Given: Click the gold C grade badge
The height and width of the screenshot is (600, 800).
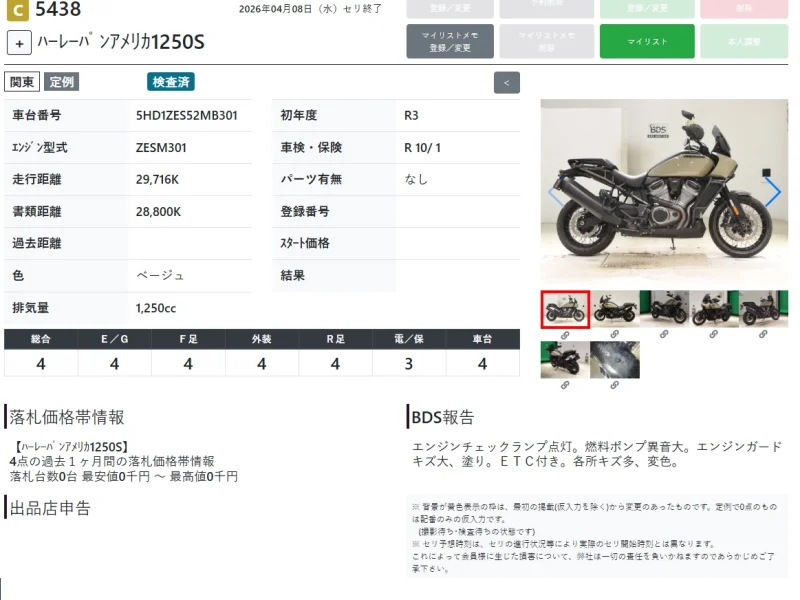Looking at the screenshot, I should click(x=17, y=10).
